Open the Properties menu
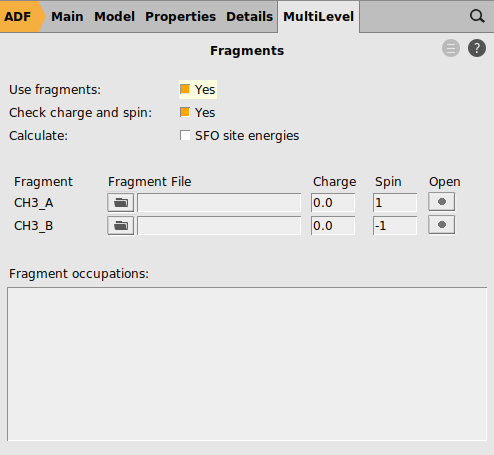 pyautogui.click(x=180, y=16)
